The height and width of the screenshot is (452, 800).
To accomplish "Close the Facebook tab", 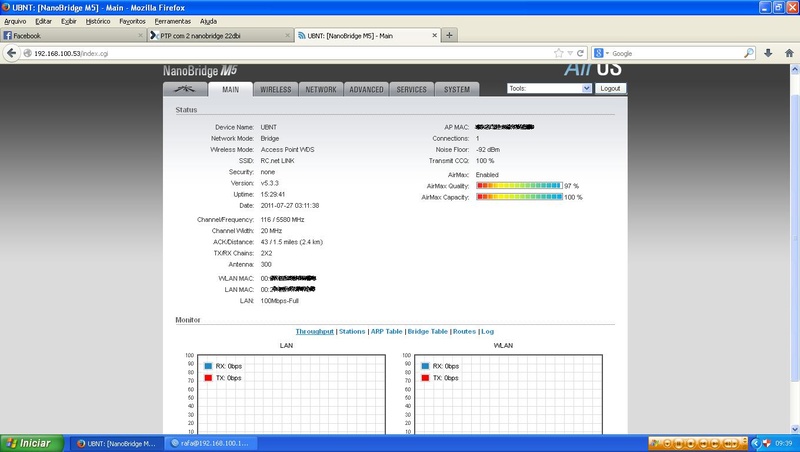I will tap(140, 35).
